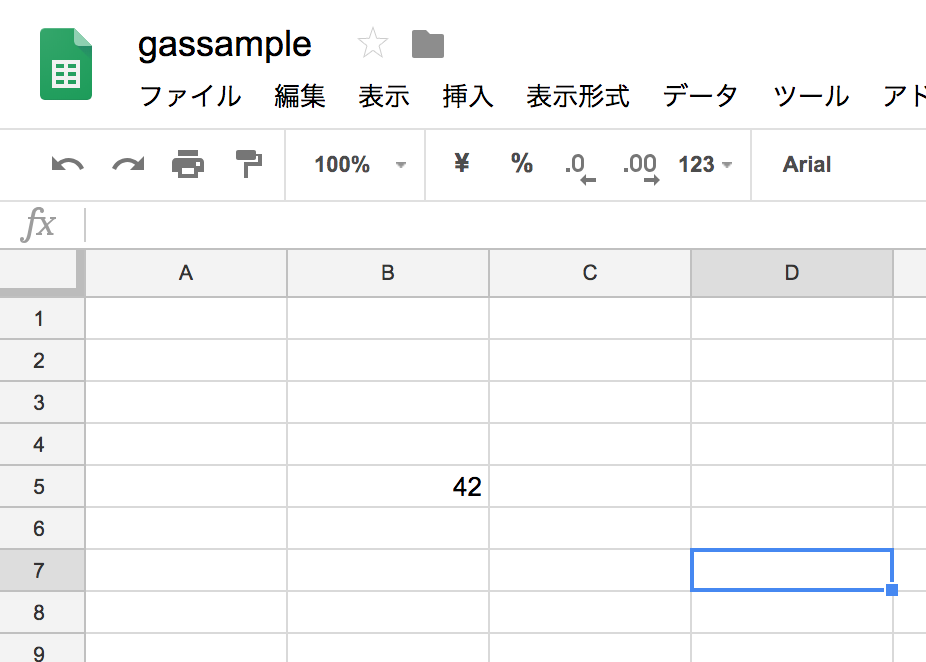Viewport: 926px width, 662px height.
Task: Decrease decimal places with the .0 icon
Action: (x=578, y=165)
